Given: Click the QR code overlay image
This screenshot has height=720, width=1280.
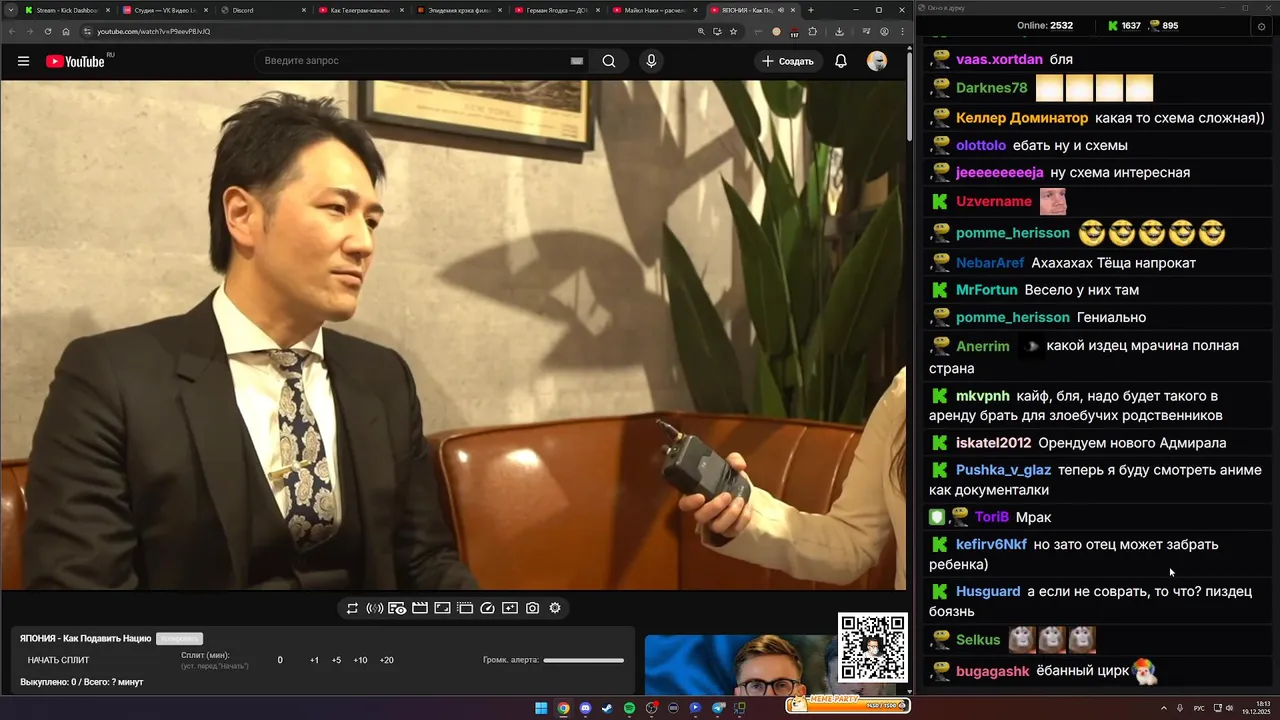Looking at the screenshot, I should pos(872,647).
